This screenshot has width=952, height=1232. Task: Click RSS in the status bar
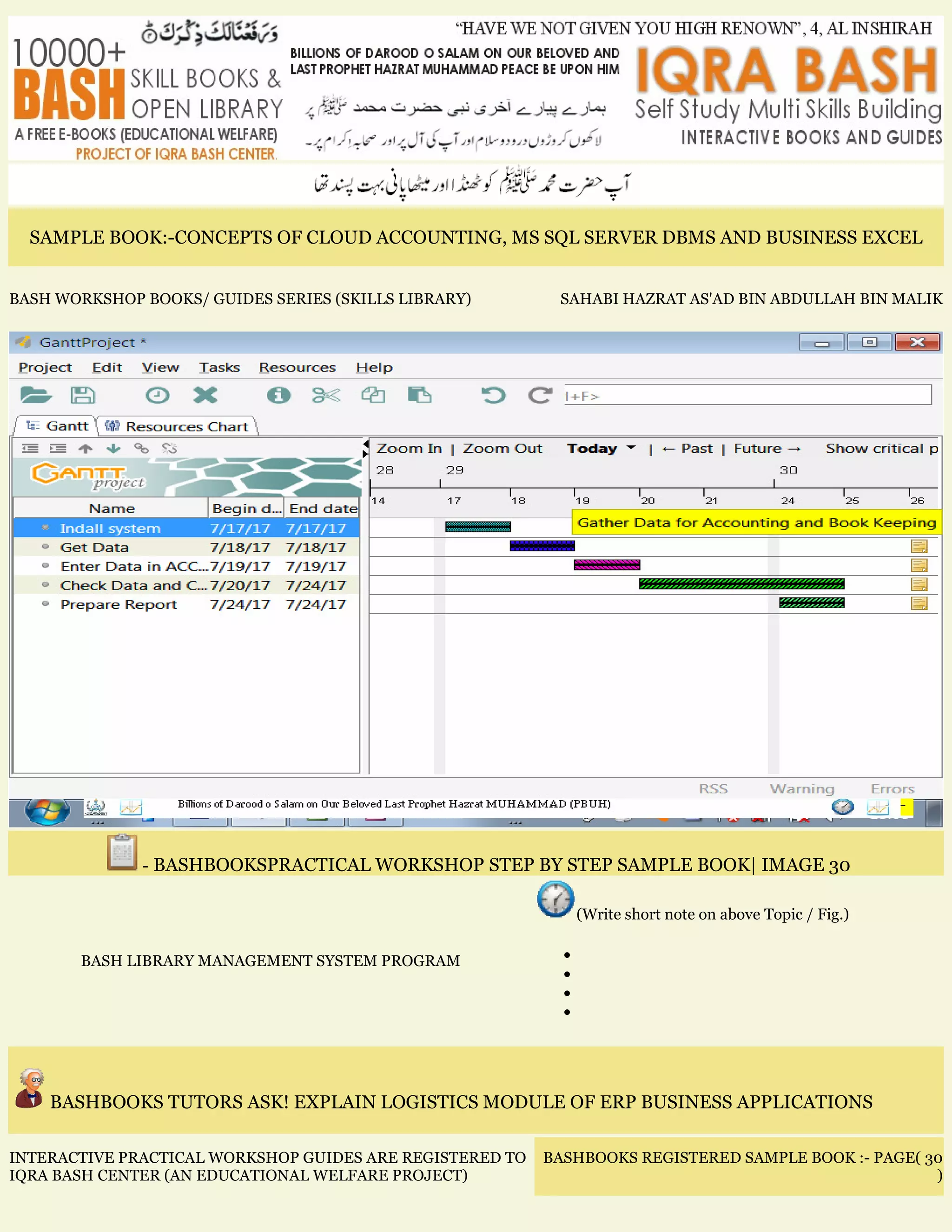tap(714, 788)
